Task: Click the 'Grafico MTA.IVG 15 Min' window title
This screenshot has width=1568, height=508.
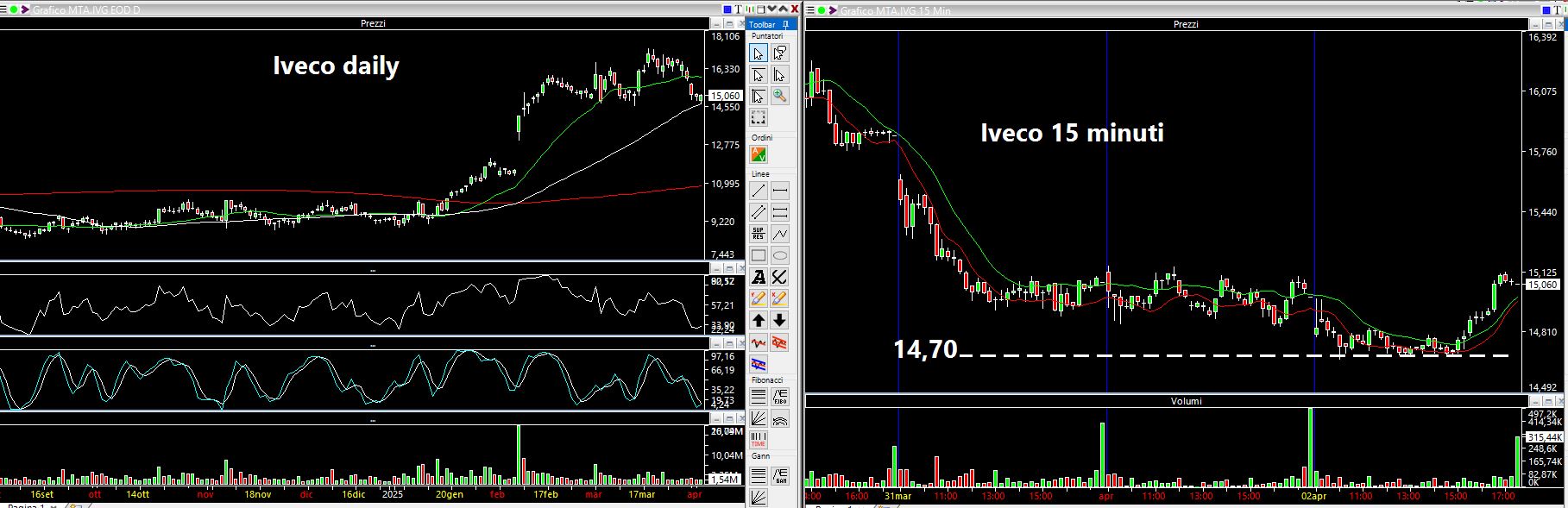Action: pyautogui.click(x=897, y=10)
